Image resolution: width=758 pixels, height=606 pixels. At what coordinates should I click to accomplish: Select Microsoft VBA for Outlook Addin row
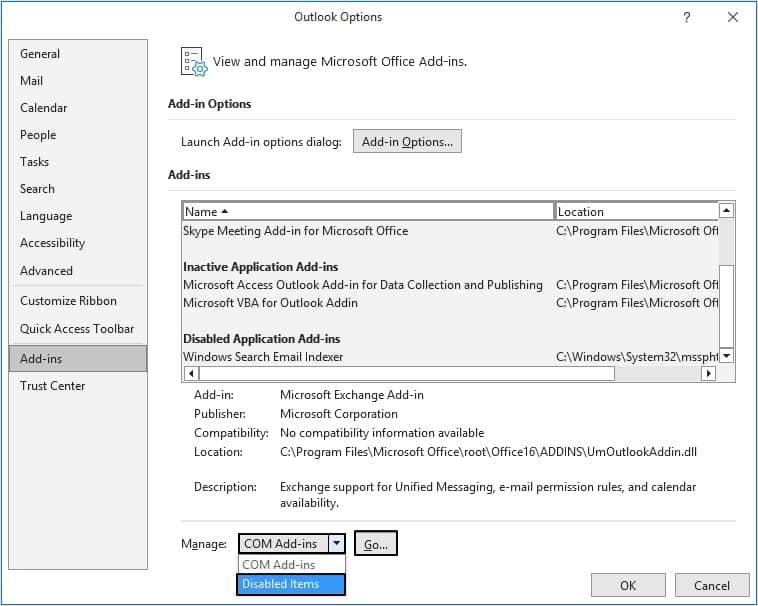(x=450, y=303)
